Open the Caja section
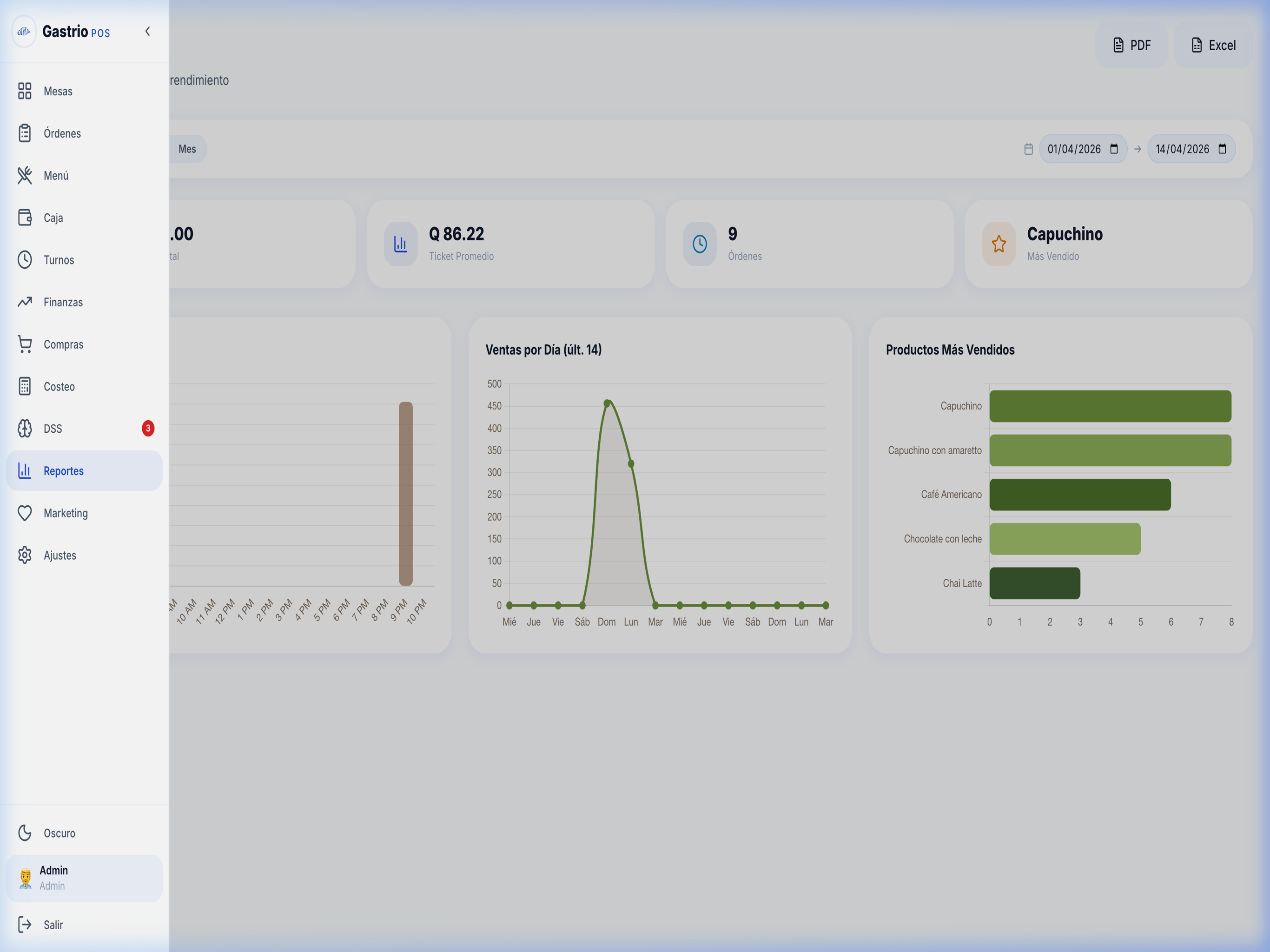 pos(85,218)
